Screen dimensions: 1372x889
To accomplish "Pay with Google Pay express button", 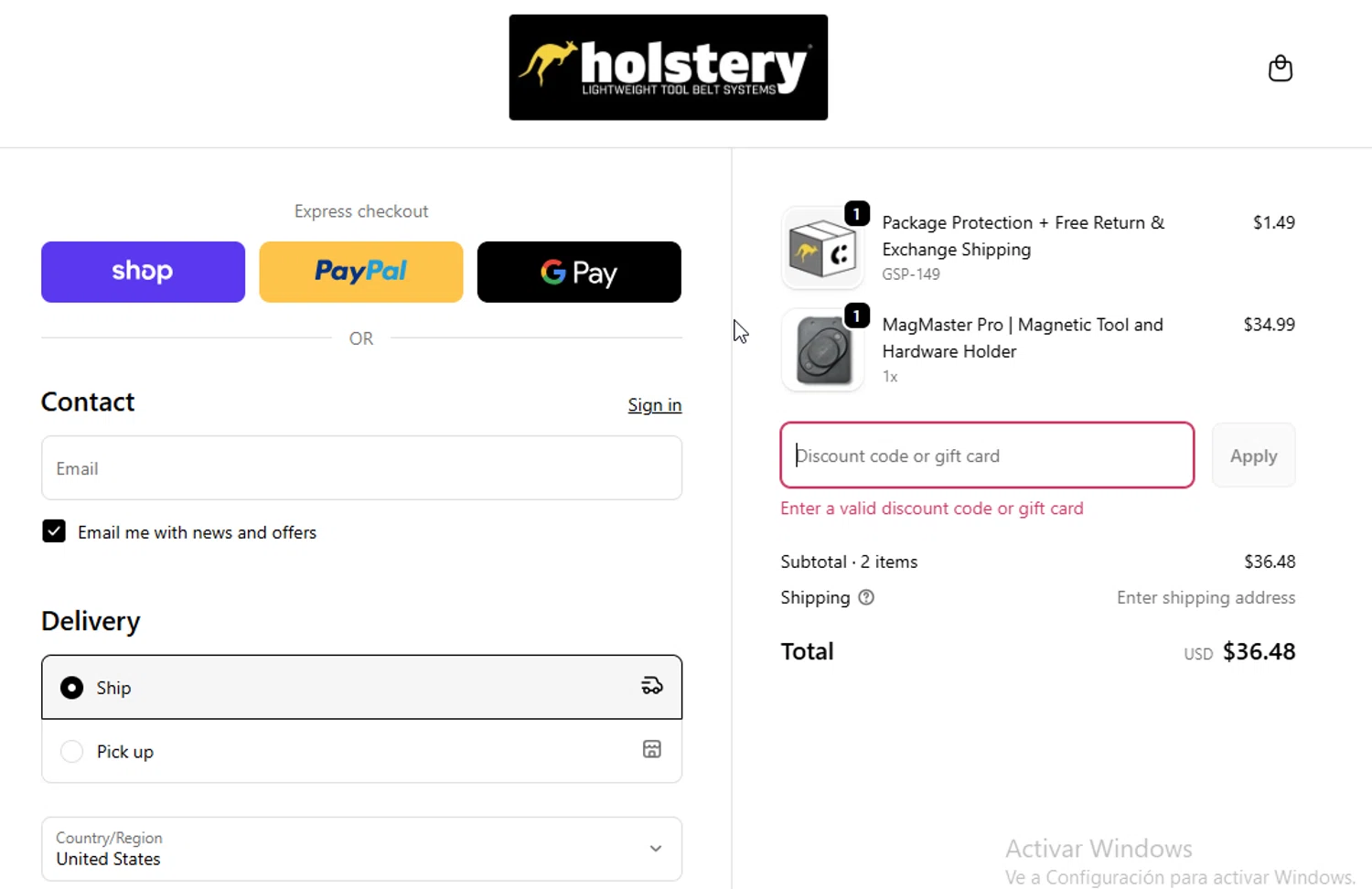I will point(579,272).
